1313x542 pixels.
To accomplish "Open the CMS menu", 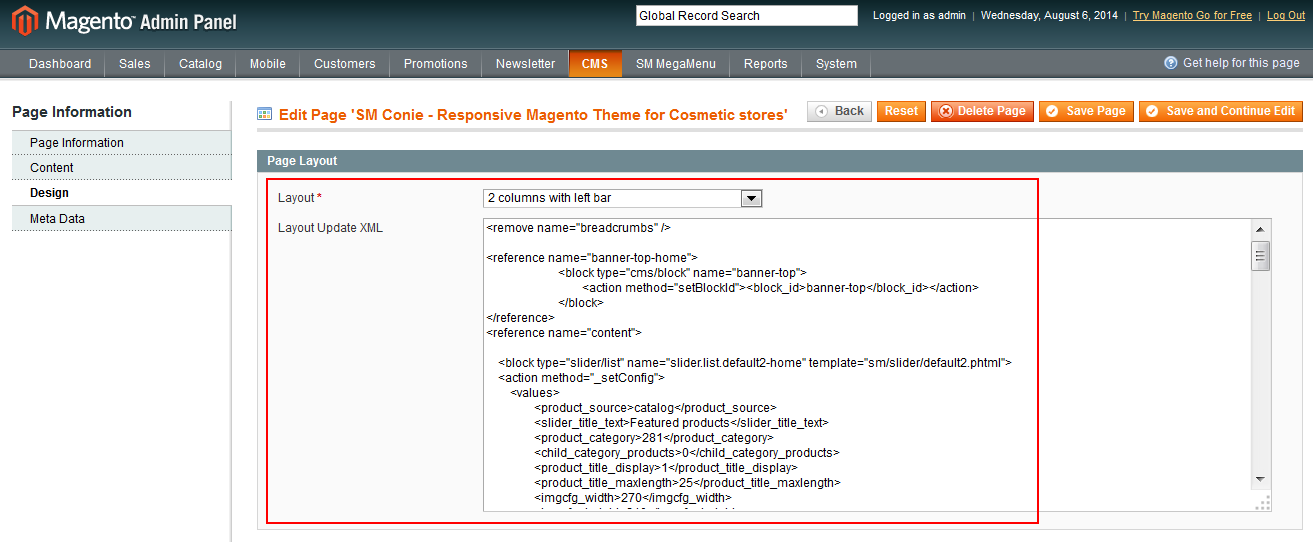I will click(x=595, y=64).
